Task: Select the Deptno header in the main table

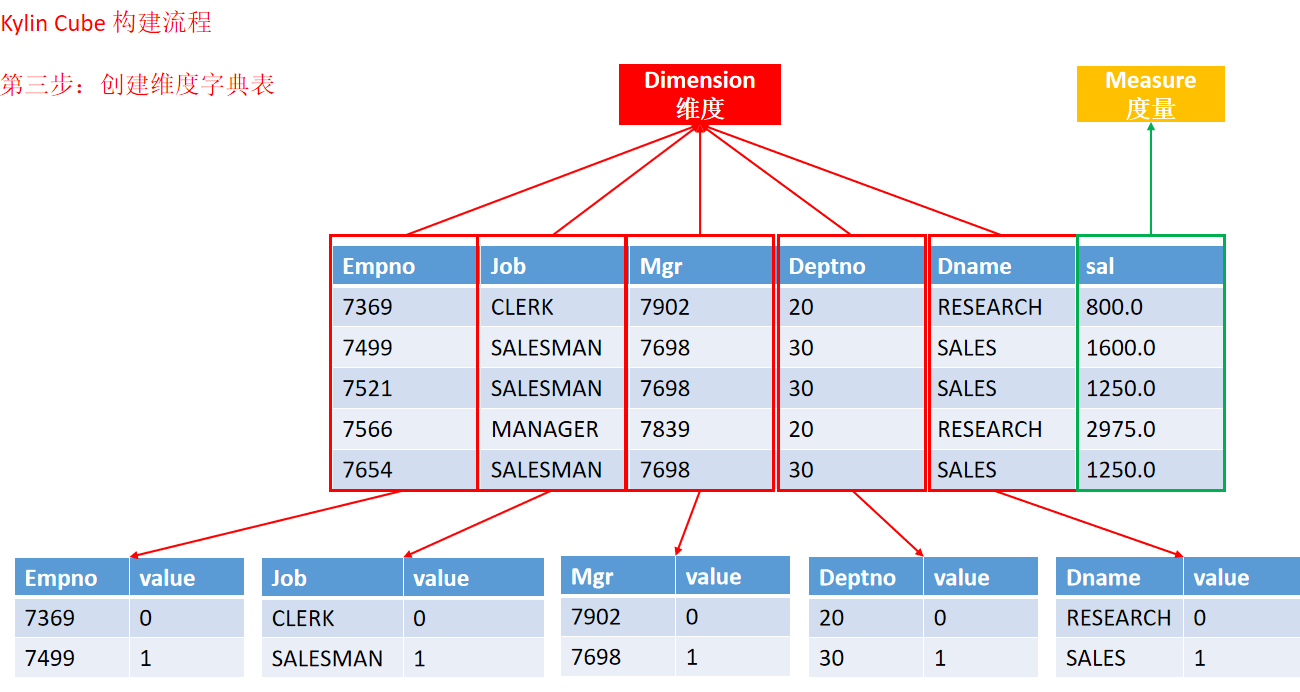Action: point(851,266)
